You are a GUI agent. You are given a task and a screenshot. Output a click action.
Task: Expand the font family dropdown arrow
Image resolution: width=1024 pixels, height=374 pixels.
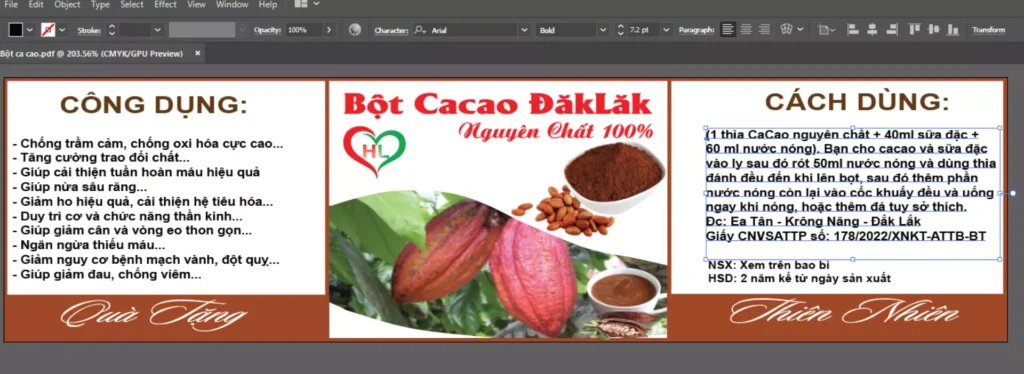[x=524, y=30]
